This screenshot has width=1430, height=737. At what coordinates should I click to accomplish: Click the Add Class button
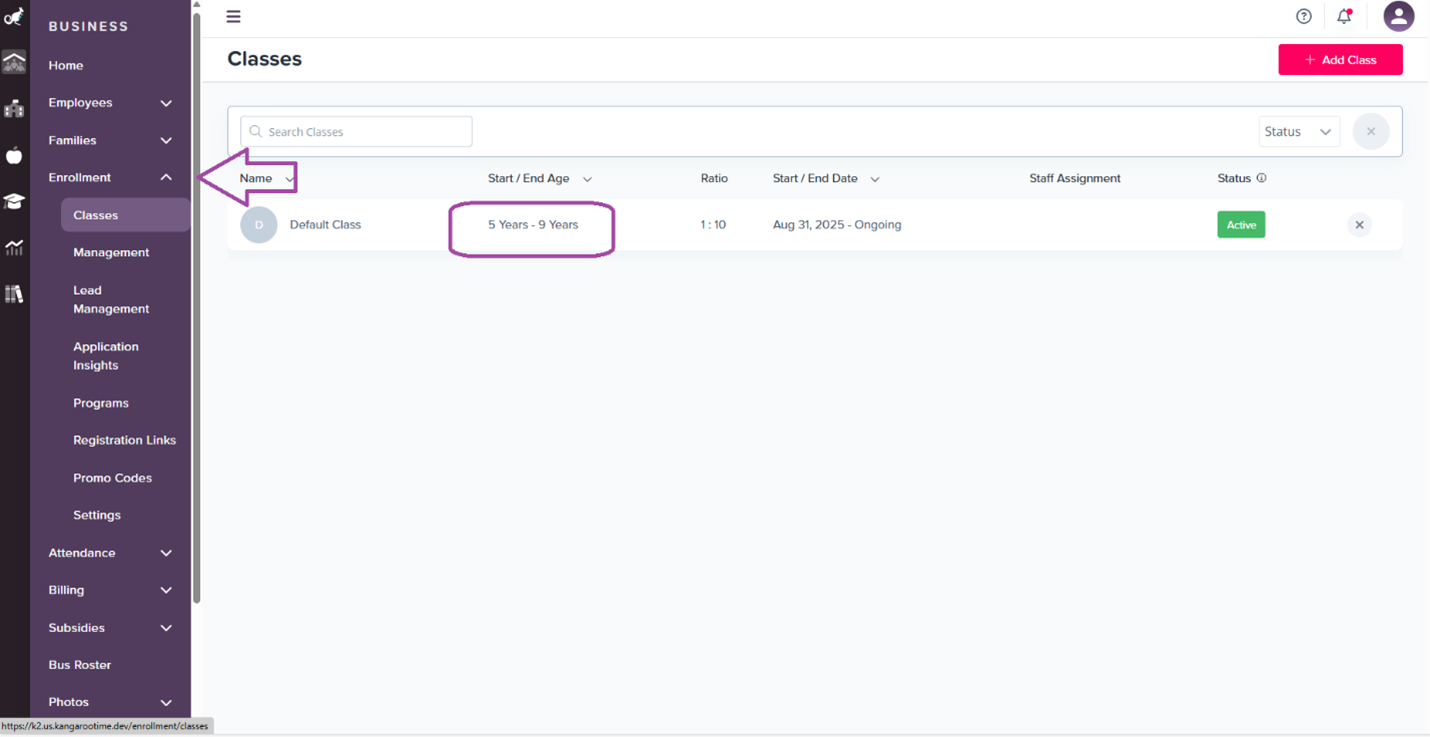pos(1340,59)
